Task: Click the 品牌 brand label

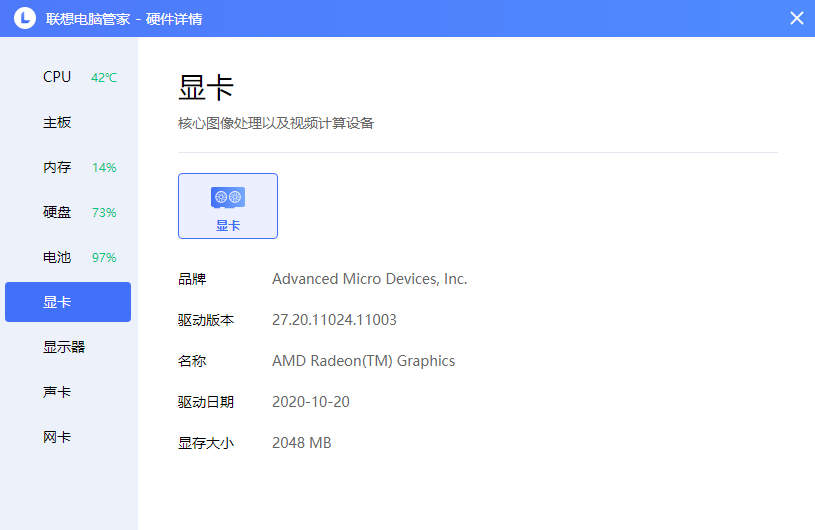Action: click(192, 279)
